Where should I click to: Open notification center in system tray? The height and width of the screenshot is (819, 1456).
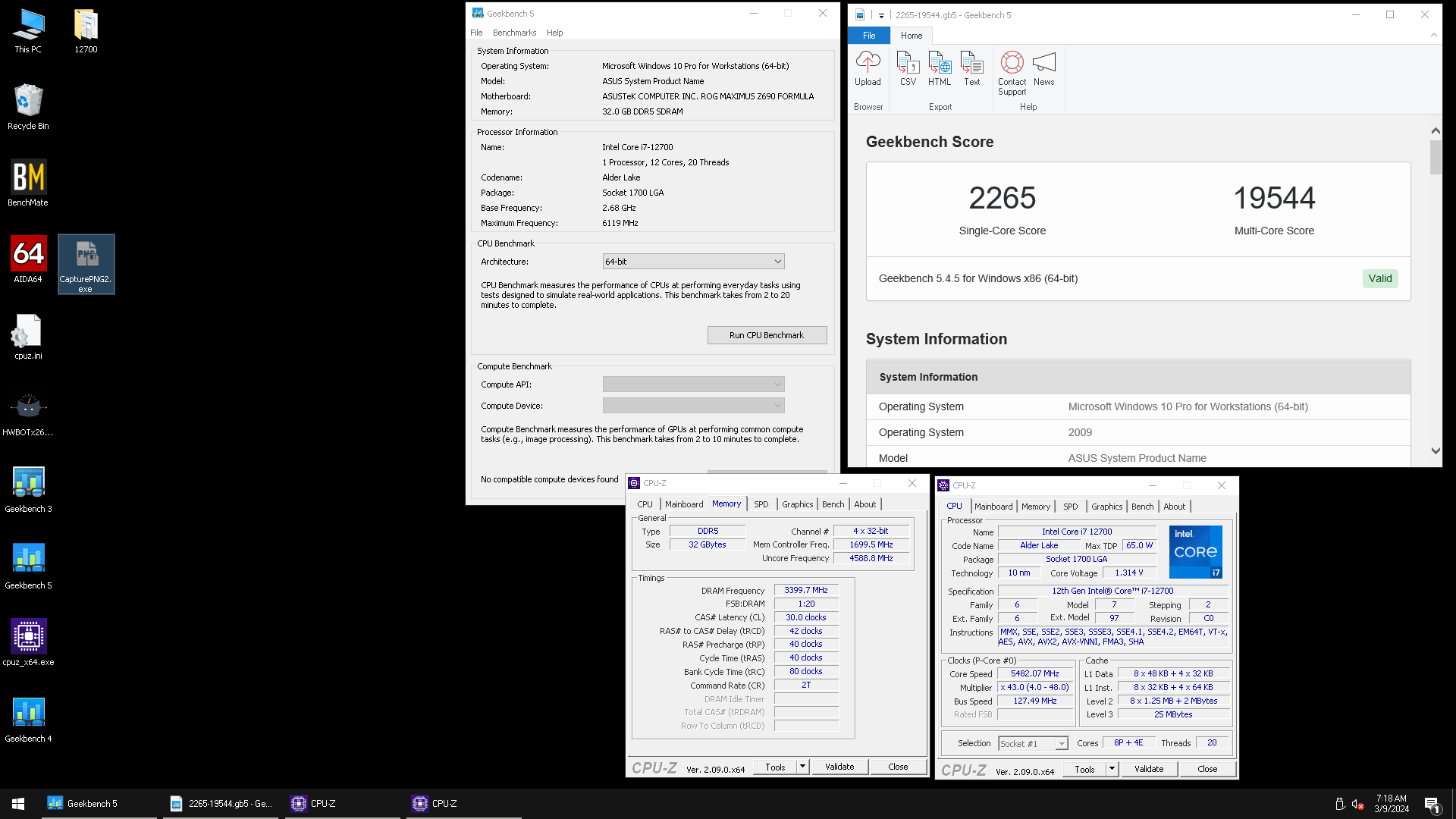point(1432,804)
